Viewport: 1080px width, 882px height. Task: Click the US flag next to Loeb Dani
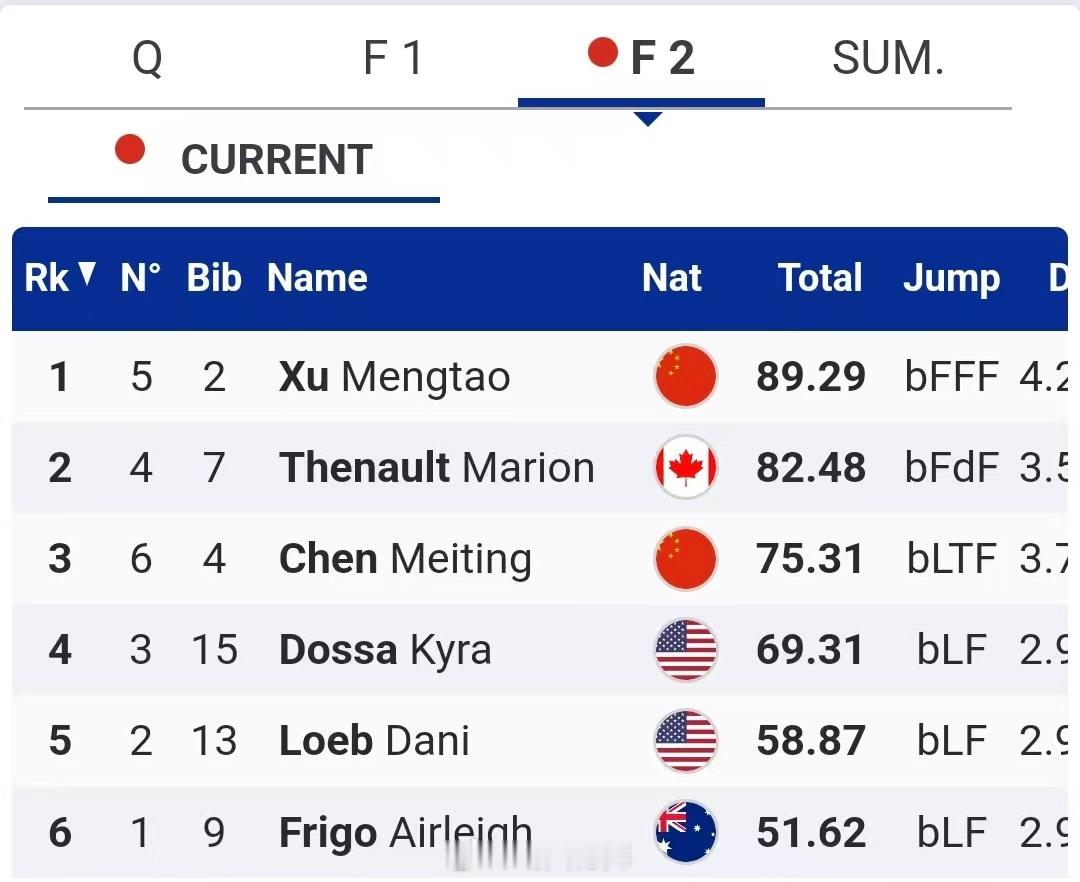click(686, 741)
